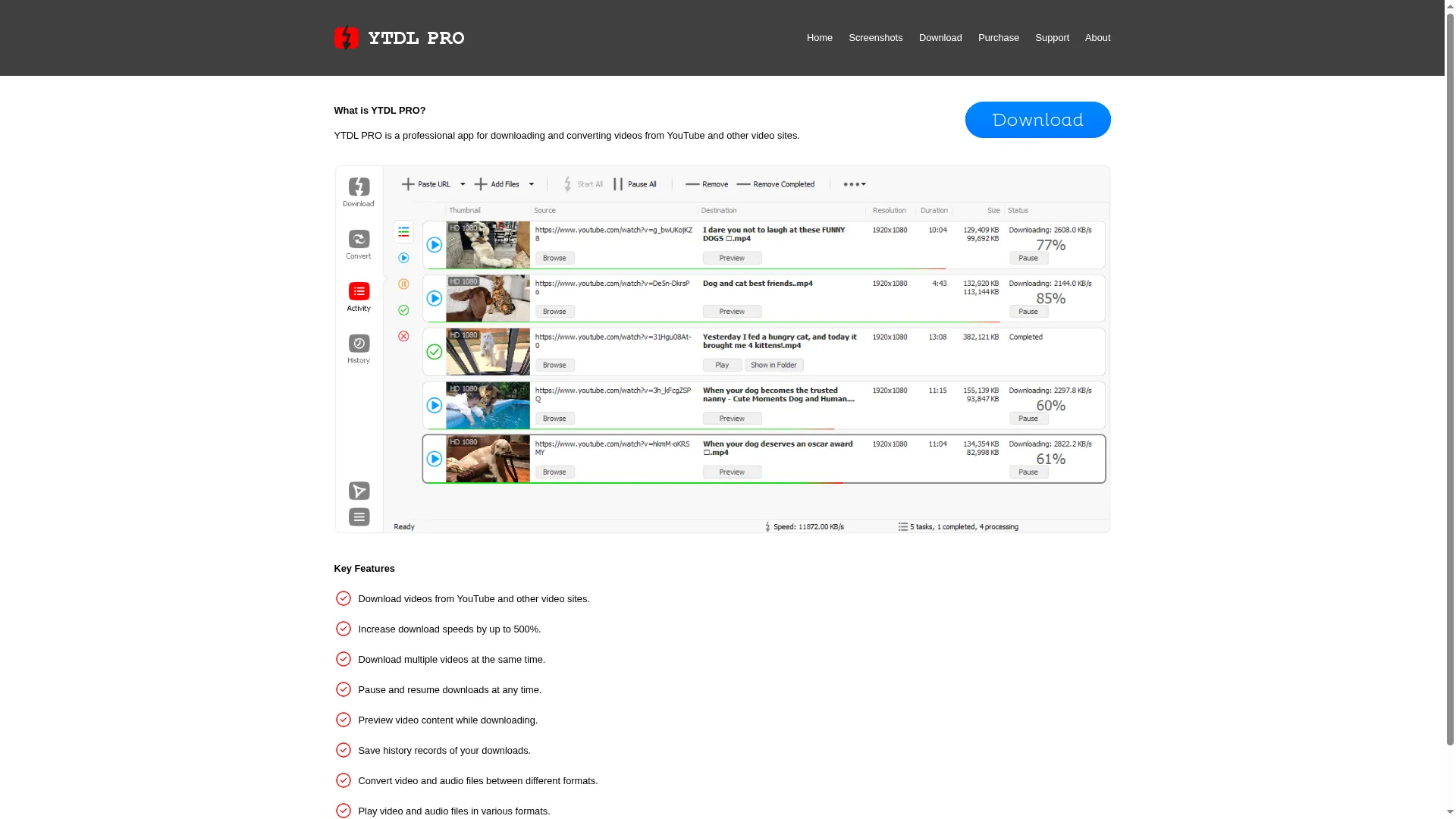Click the YTDL PRO logo in the header
The width and height of the screenshot is (1456, 819).
[399, 38]
